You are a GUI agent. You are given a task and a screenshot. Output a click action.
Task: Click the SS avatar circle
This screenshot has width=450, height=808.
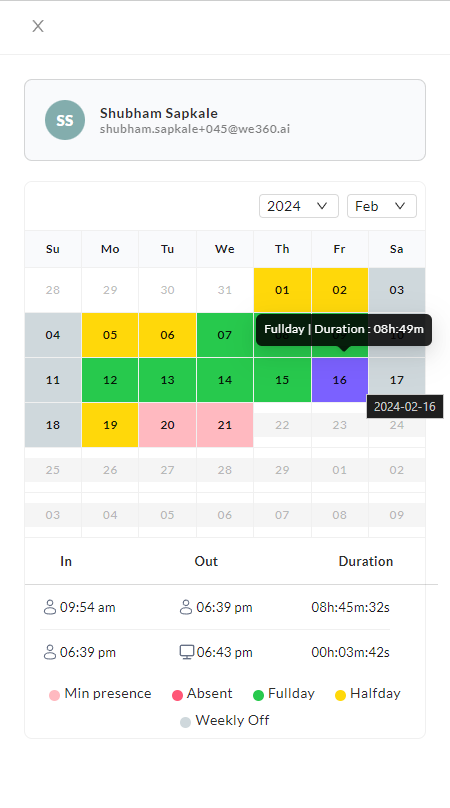pos(65,120)
